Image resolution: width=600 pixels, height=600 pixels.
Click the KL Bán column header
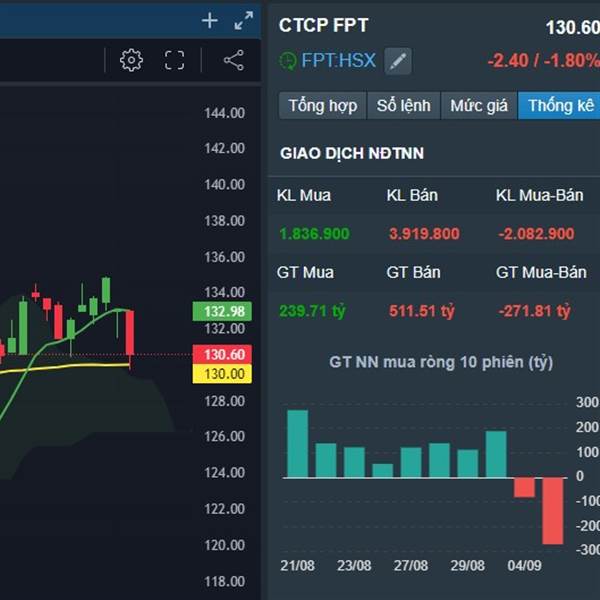[412, 196]
